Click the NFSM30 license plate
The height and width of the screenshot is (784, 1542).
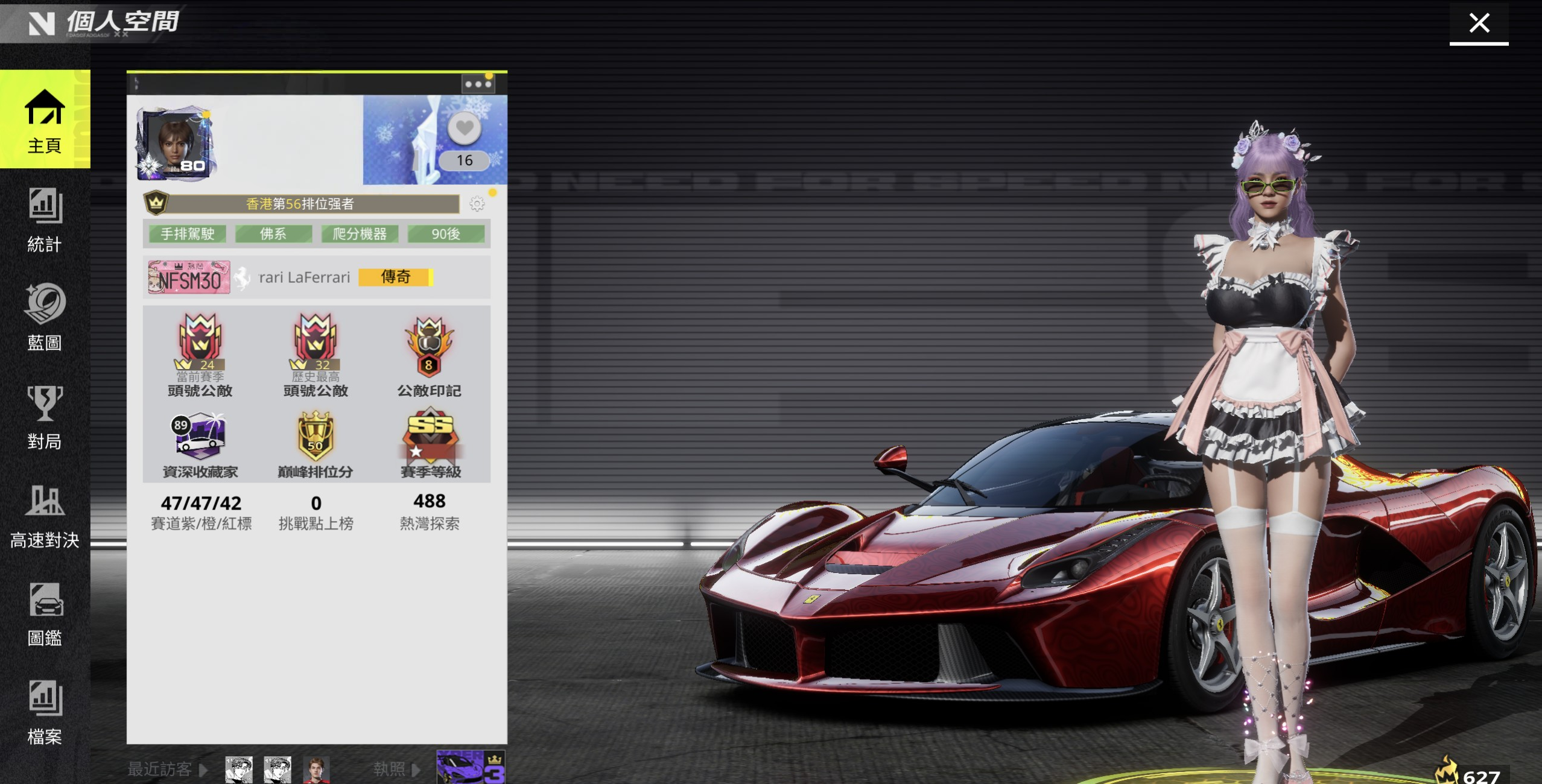[x=189, y=278]
